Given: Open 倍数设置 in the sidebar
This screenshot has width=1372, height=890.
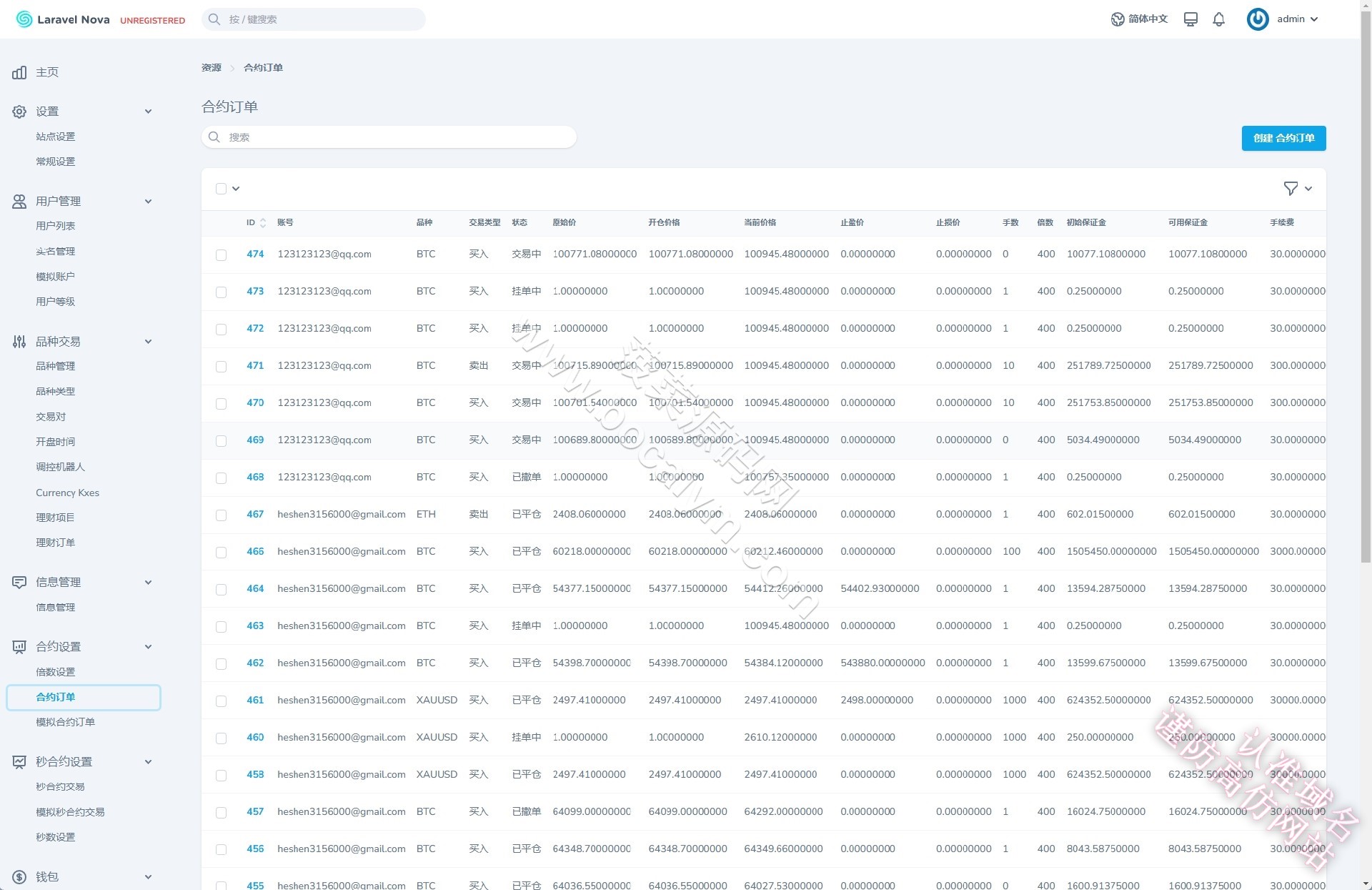Looking at the screenshot, I should coord(56,672).
